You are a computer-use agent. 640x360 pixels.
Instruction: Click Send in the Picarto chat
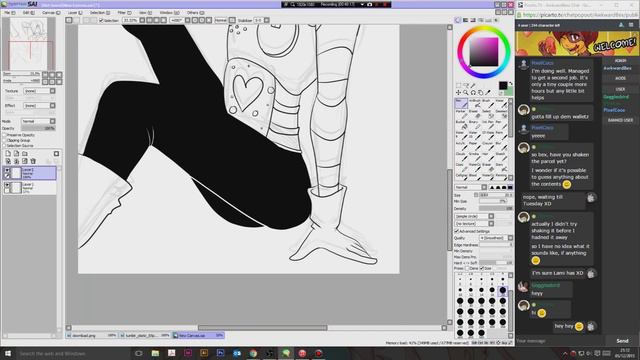tap(622, 341)
